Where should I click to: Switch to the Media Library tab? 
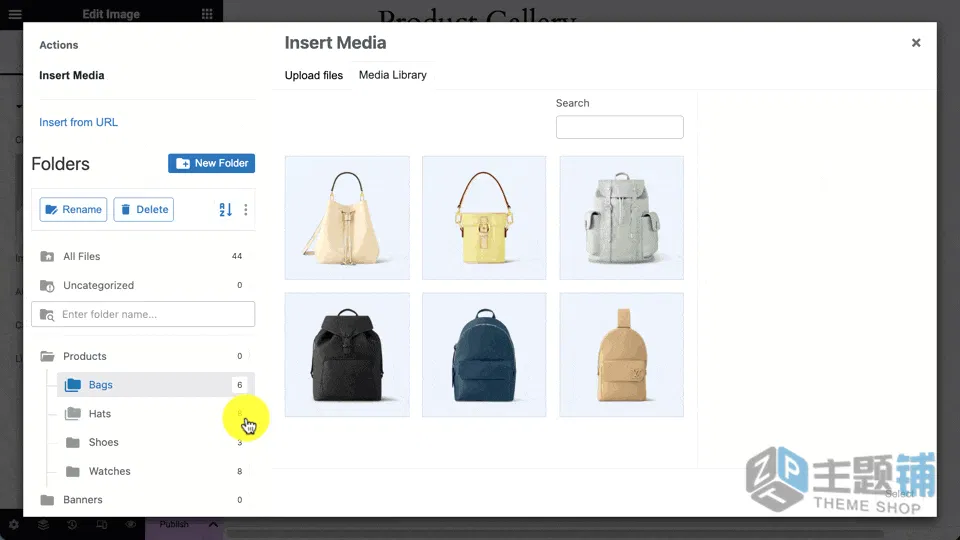pos(392,75)
